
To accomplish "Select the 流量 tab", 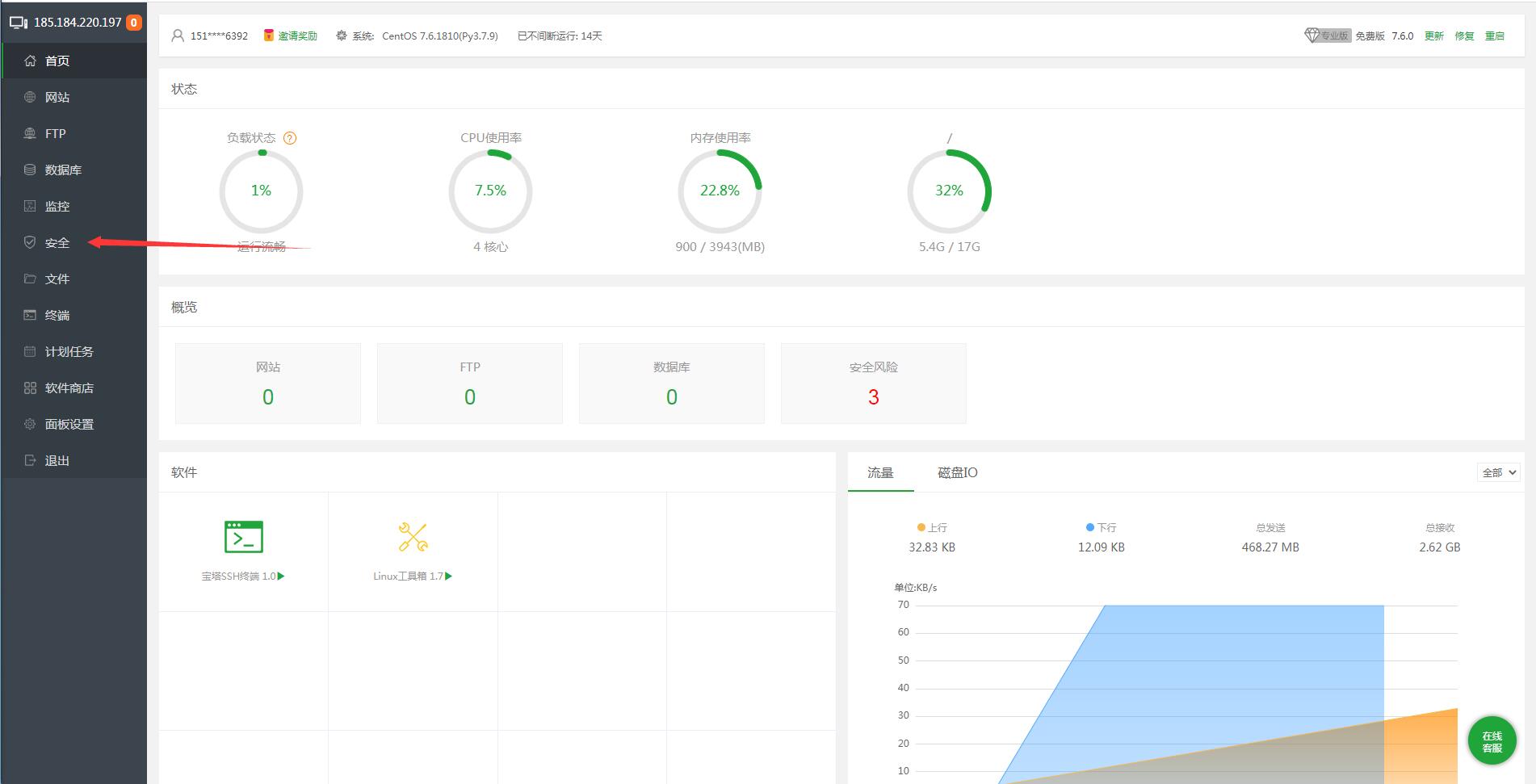I will coord(880,472).
